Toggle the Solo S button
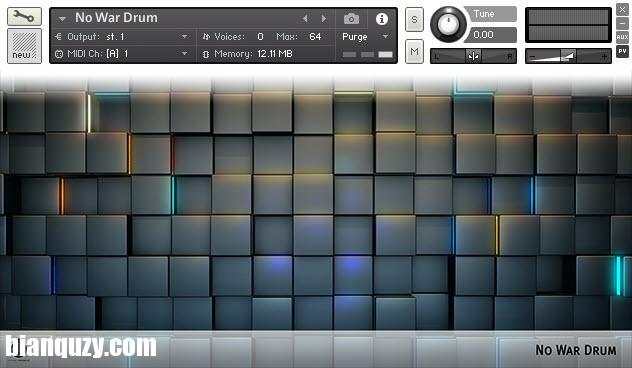This screenshot has height=368, width=632. [414, 19]
